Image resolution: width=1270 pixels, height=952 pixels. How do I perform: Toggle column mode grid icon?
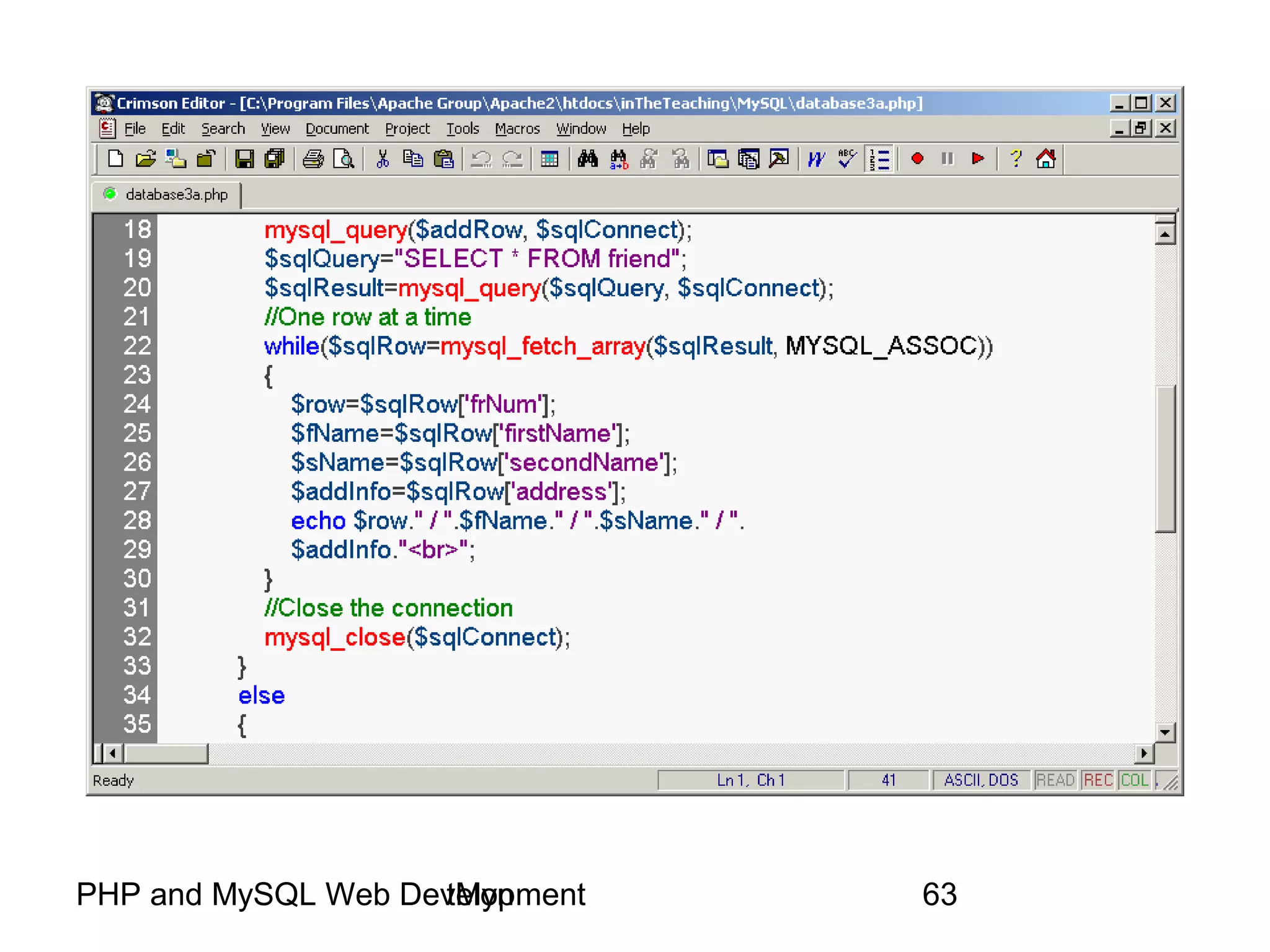pos(549,159)
